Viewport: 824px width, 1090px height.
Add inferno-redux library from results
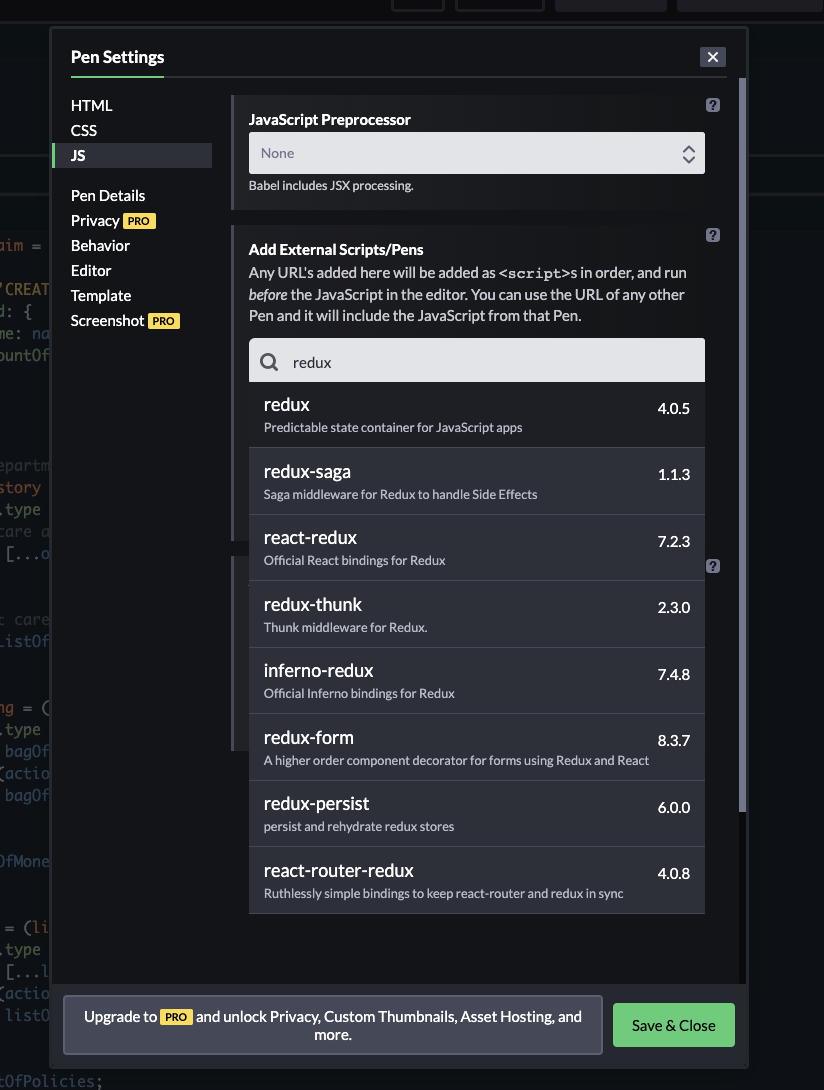point(476,681)
